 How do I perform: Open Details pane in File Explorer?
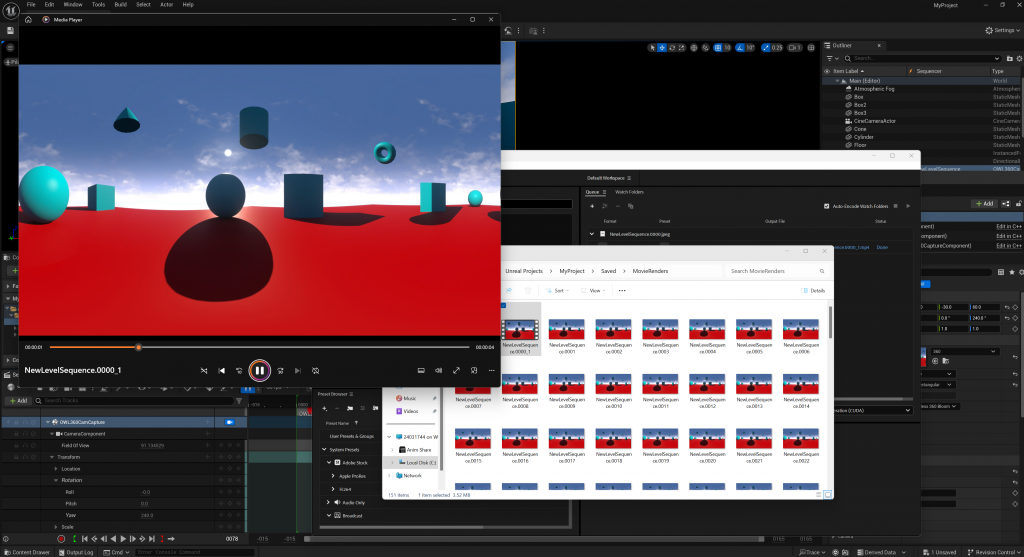point(813,291)
